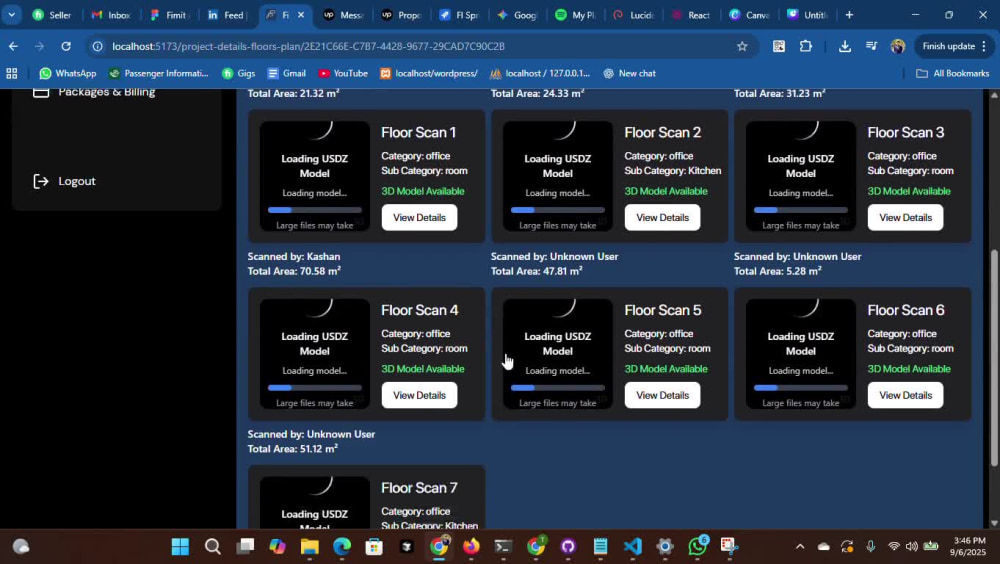Click the green 3D Model Available text of Floor Scan 6

pos(909,369)
